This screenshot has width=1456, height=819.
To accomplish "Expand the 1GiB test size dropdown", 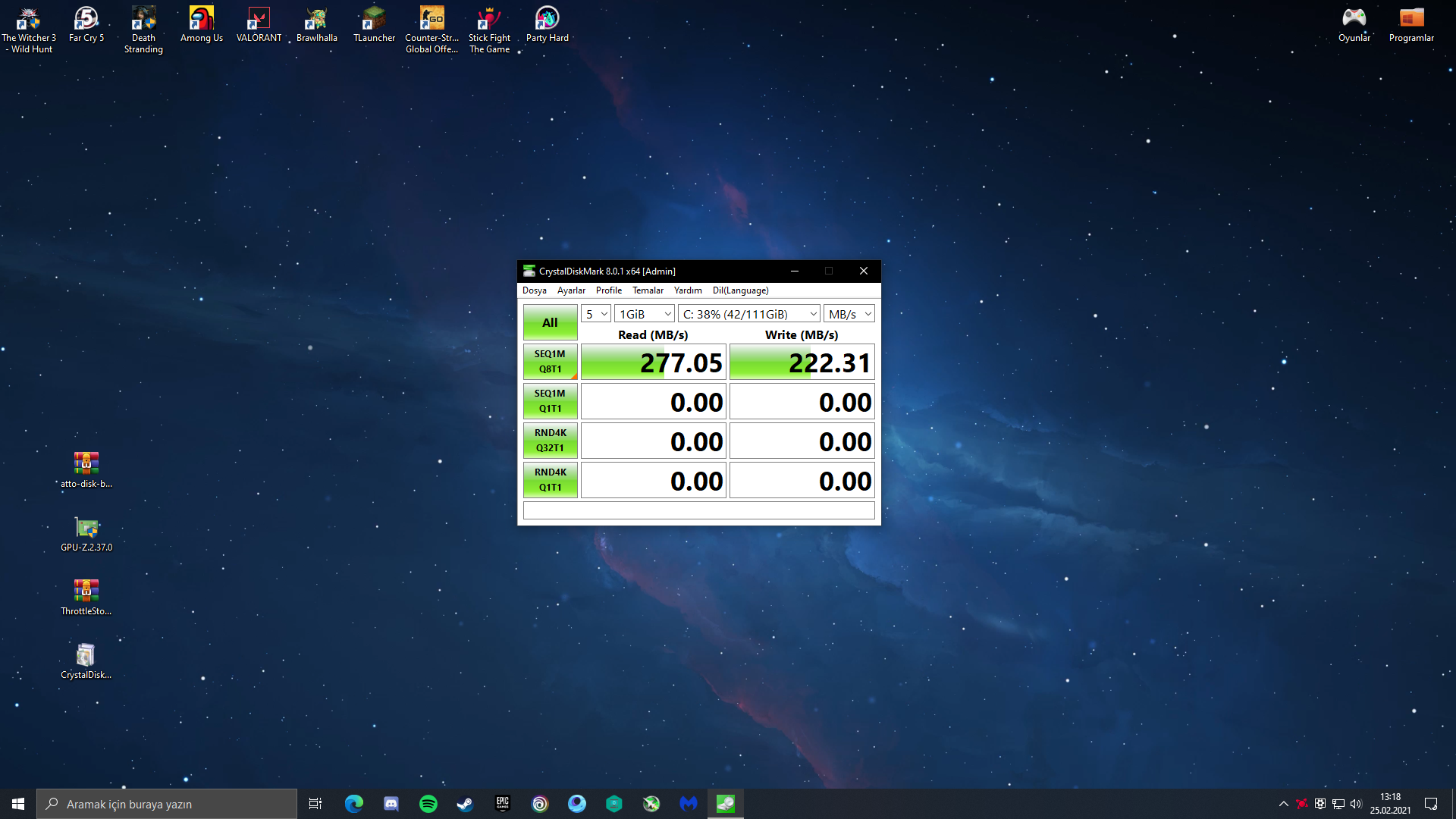I will (645, 314).
